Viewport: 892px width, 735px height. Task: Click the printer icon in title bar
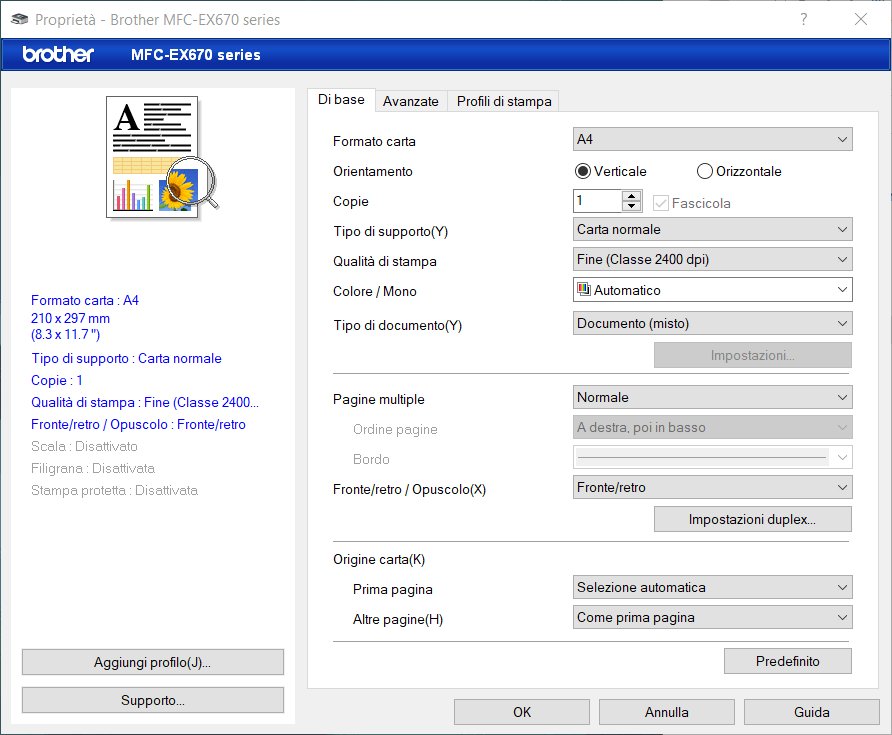[x=19, y=20]
